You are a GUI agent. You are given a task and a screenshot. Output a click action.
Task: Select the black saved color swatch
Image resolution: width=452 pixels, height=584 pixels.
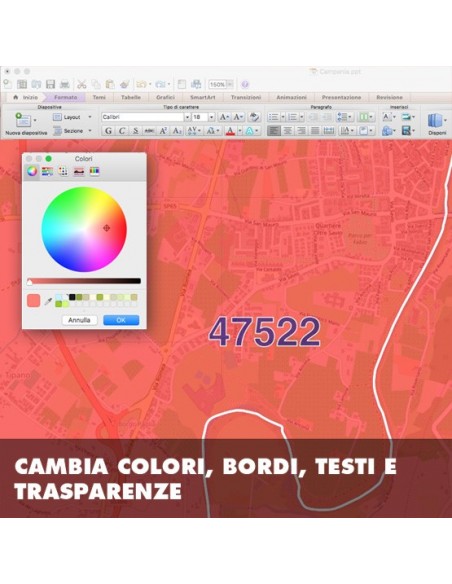click(72, 297)
